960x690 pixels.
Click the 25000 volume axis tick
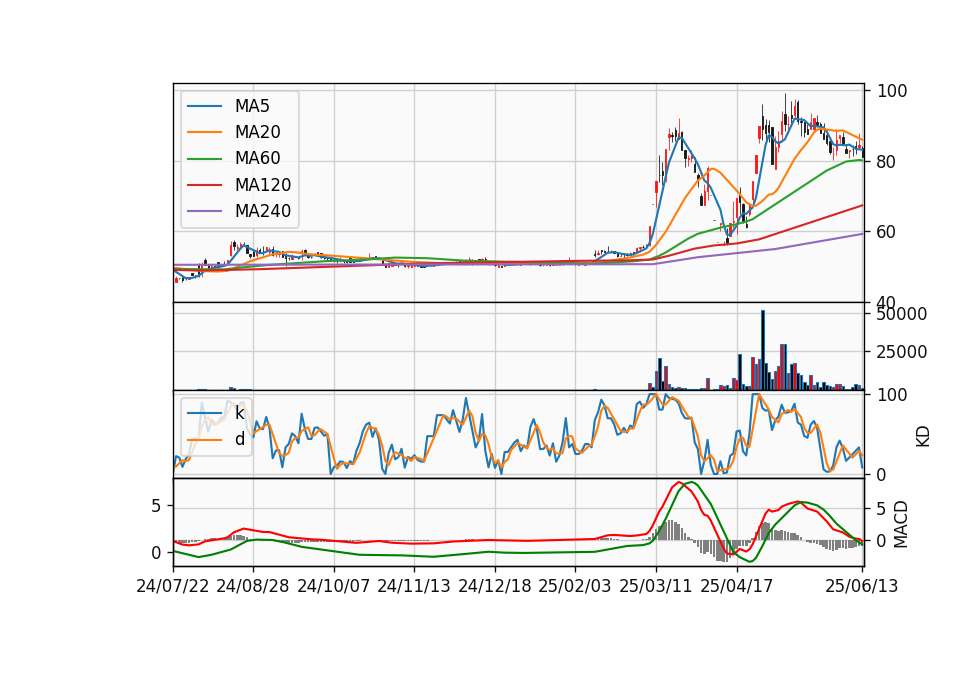902,352
